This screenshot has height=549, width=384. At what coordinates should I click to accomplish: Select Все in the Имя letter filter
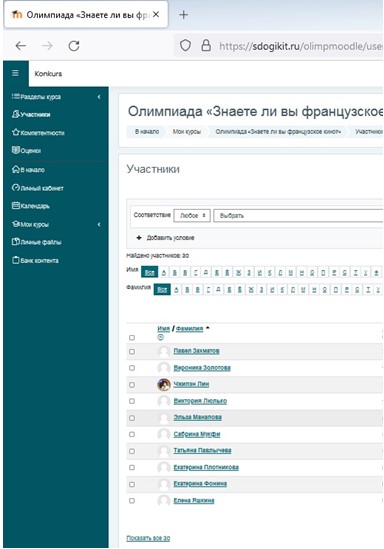click(x=149, y=272)
